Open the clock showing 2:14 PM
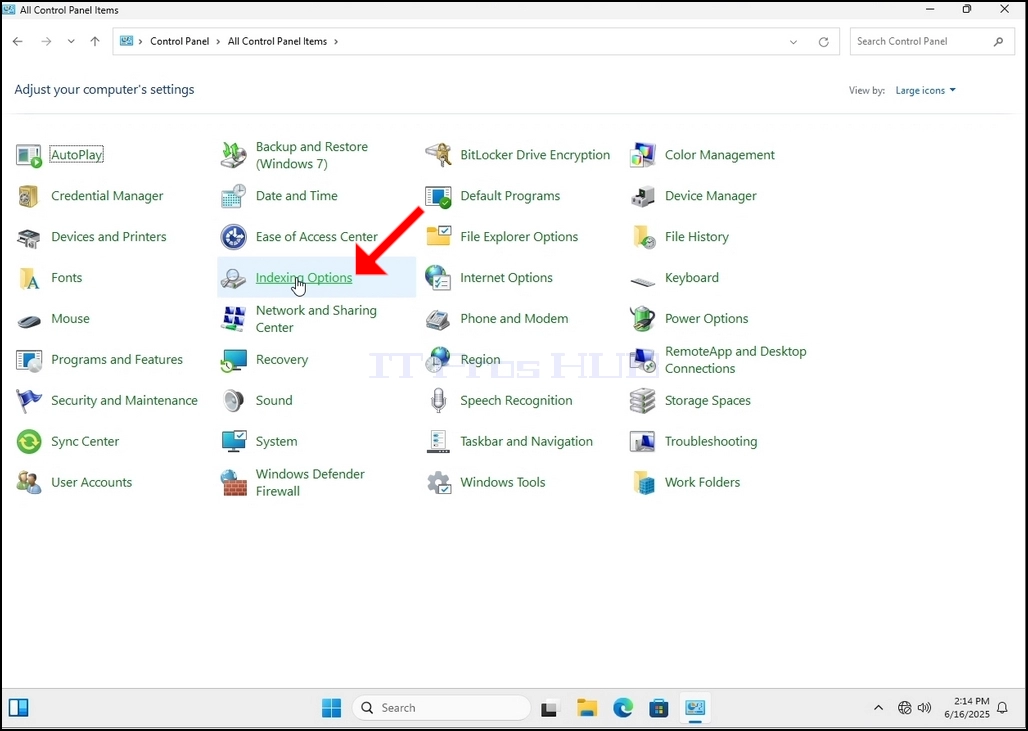1028x731 pixels. coord(967,708)
